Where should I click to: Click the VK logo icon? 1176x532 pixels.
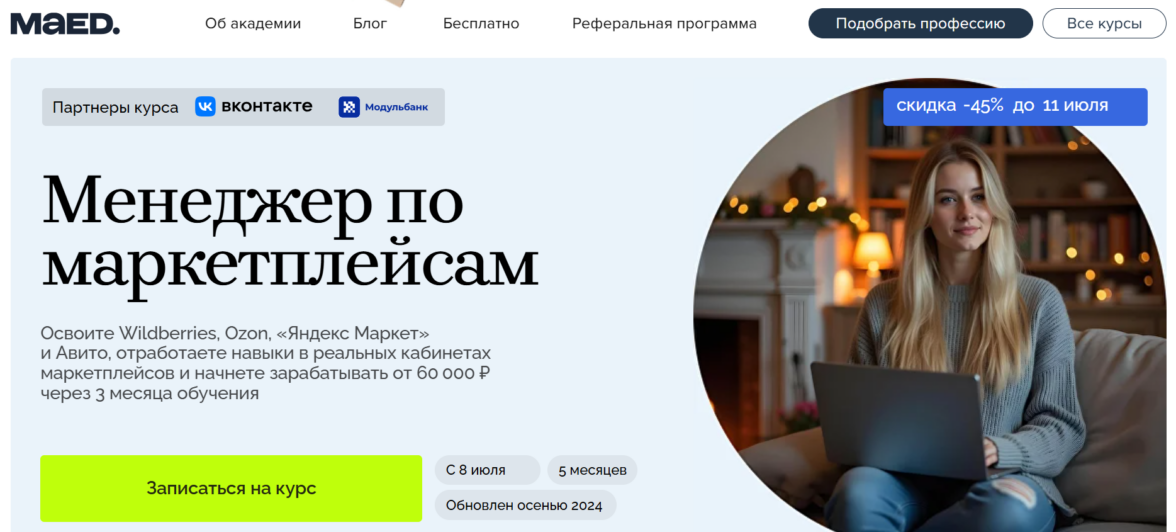205,107
